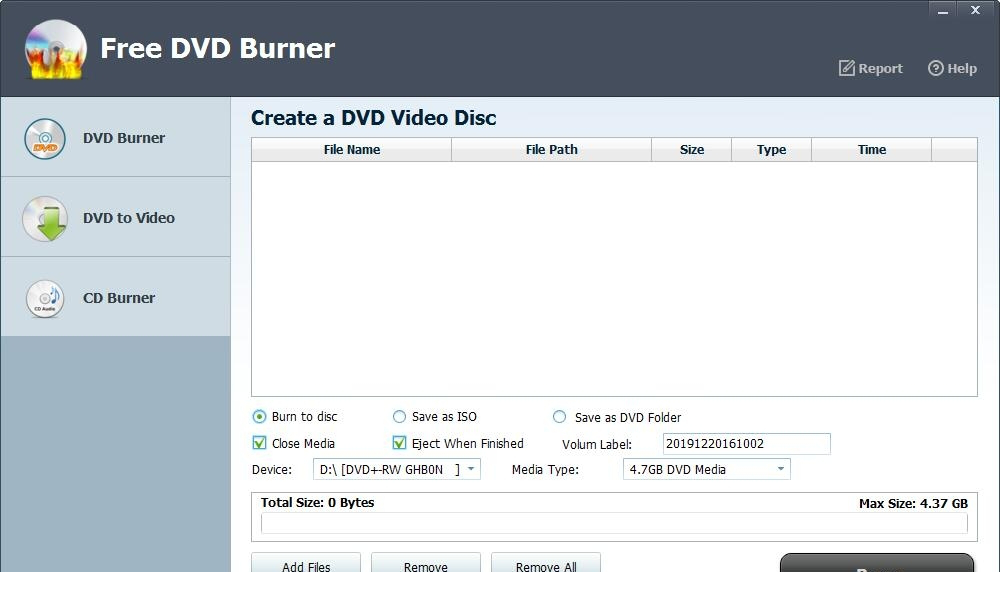
Task: Choose Save as ISO output
Action: [399, 417]
